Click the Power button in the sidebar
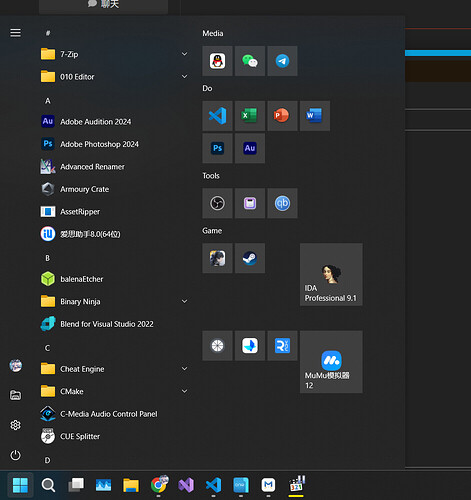This screenshot has width=471, height=500. (15, 455)
